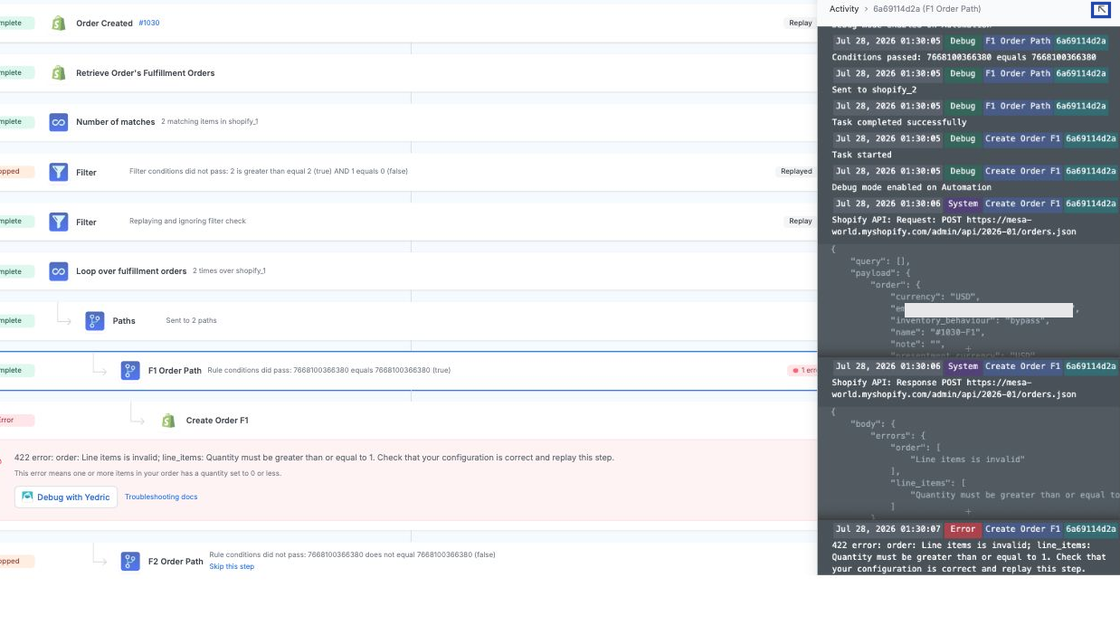The width and height of the screenshot is (1120, 625).
Task: Click the 'Task completed successfully' log line
Action: coord(899,122)
